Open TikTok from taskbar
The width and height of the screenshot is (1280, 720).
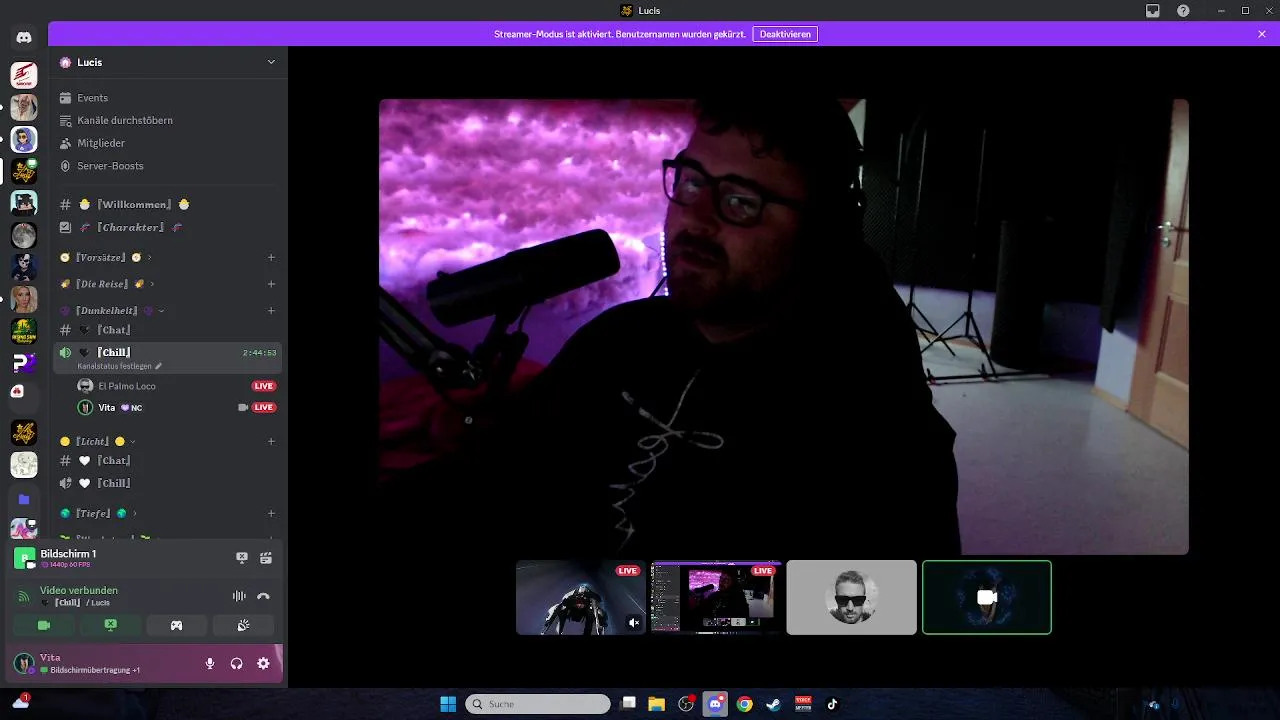832,704
